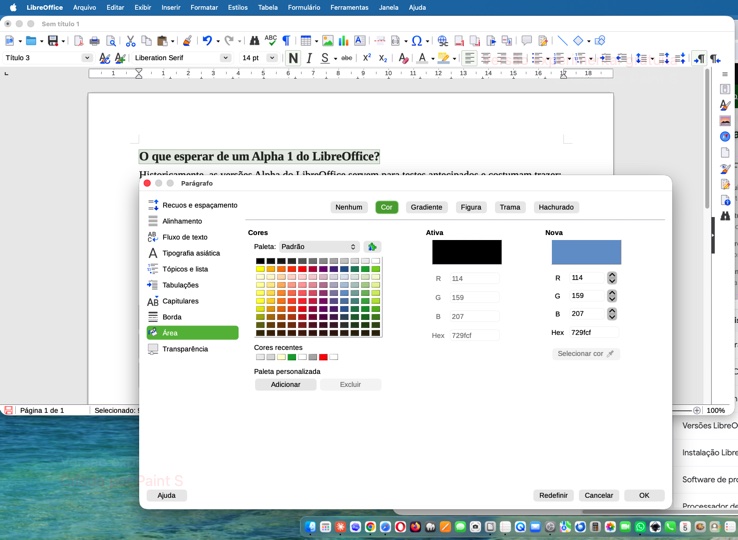Switch to the Borda tab

(193, 317)
